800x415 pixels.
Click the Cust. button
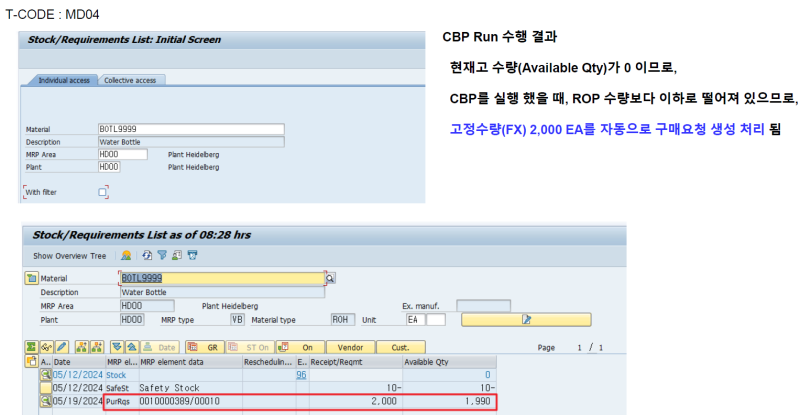tap(401, 347)
